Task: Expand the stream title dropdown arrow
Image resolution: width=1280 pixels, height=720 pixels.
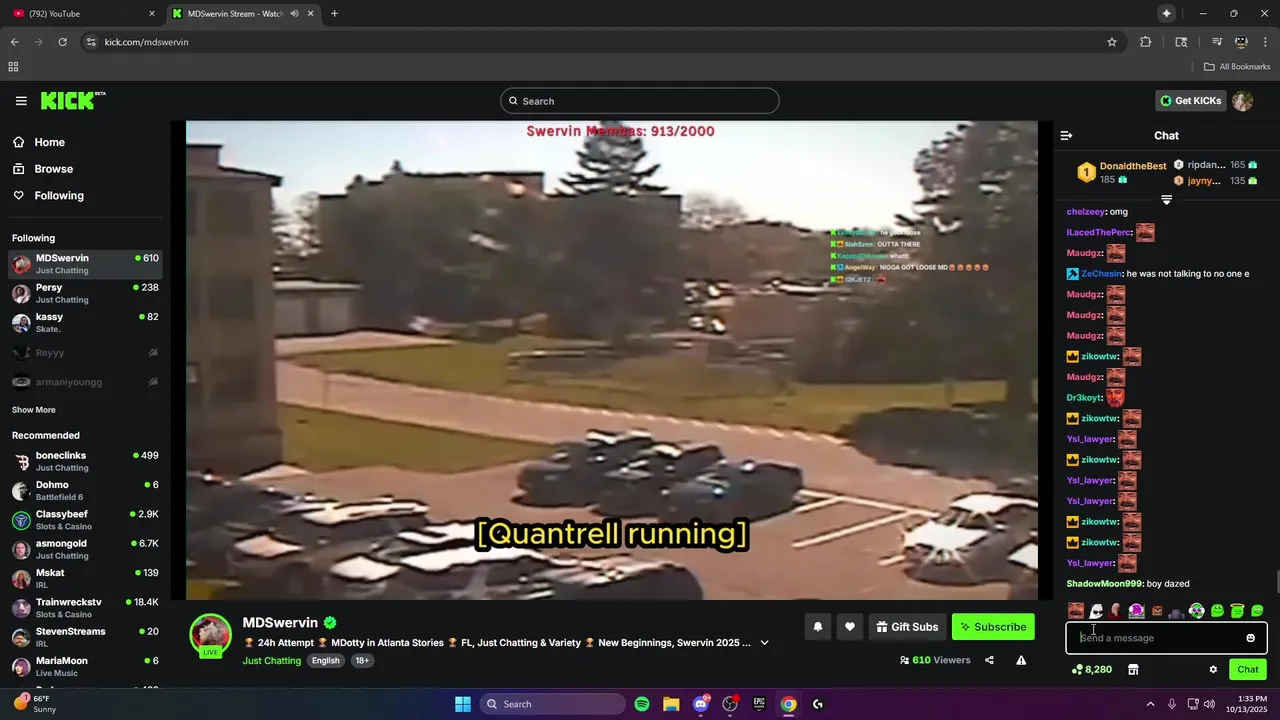Action: pyautogui.click(x=765, y=643)
